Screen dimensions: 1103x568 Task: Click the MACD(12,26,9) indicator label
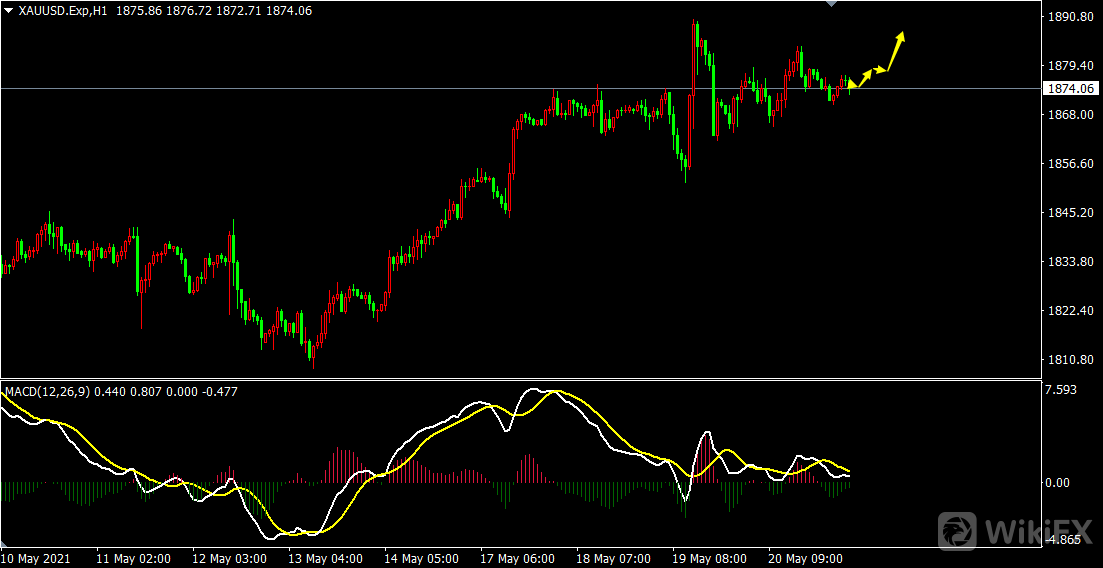click(47, 391)
